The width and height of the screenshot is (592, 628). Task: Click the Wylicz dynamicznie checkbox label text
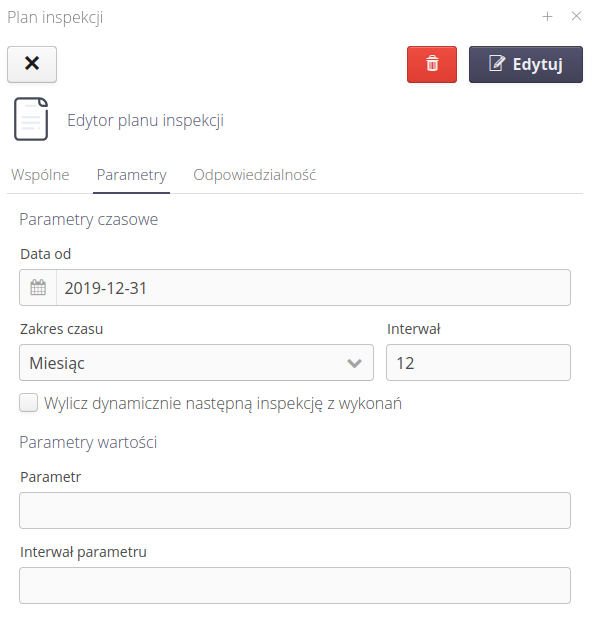tap(223, 404)
